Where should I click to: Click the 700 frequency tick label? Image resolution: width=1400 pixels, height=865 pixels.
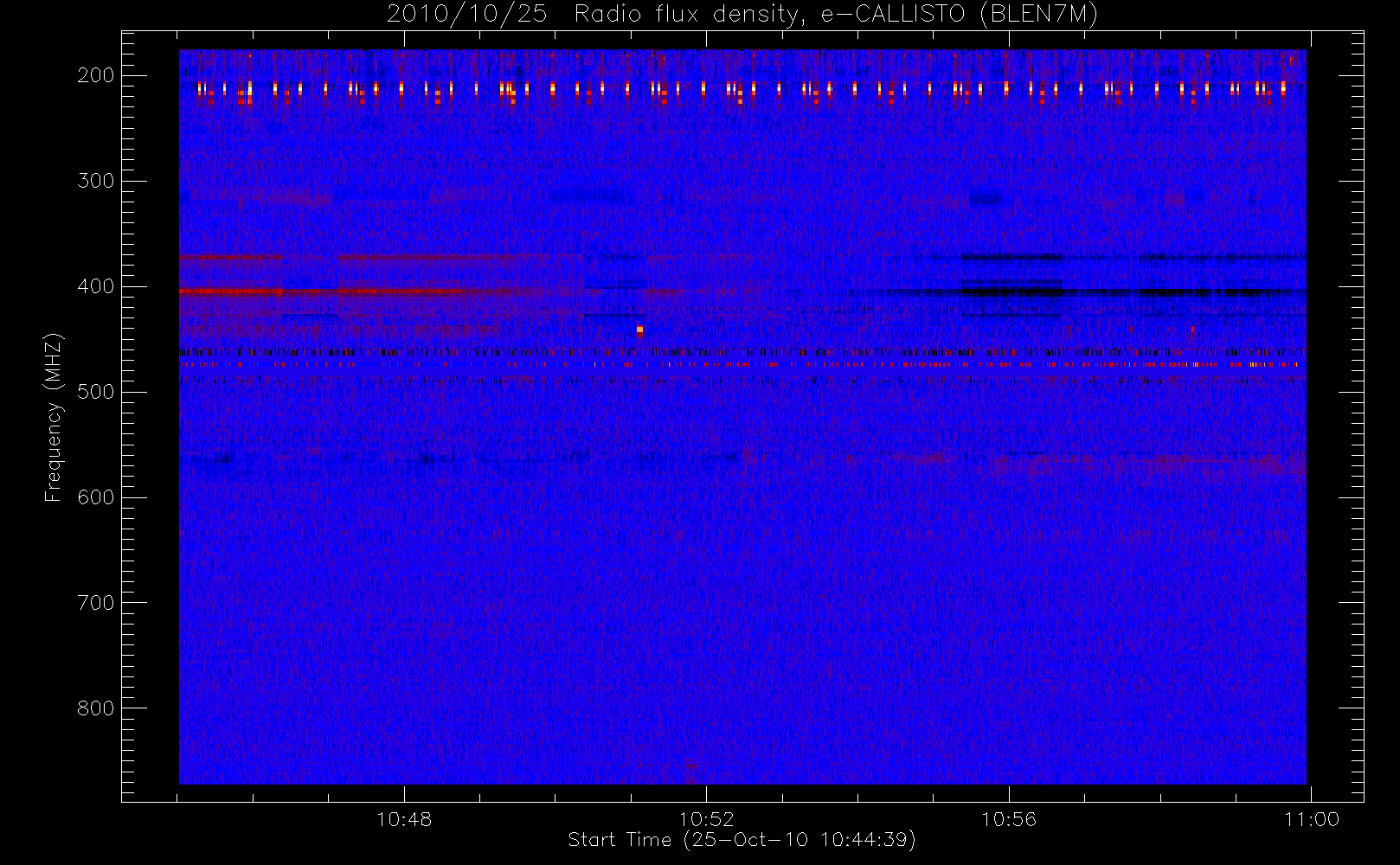[96, 603]
